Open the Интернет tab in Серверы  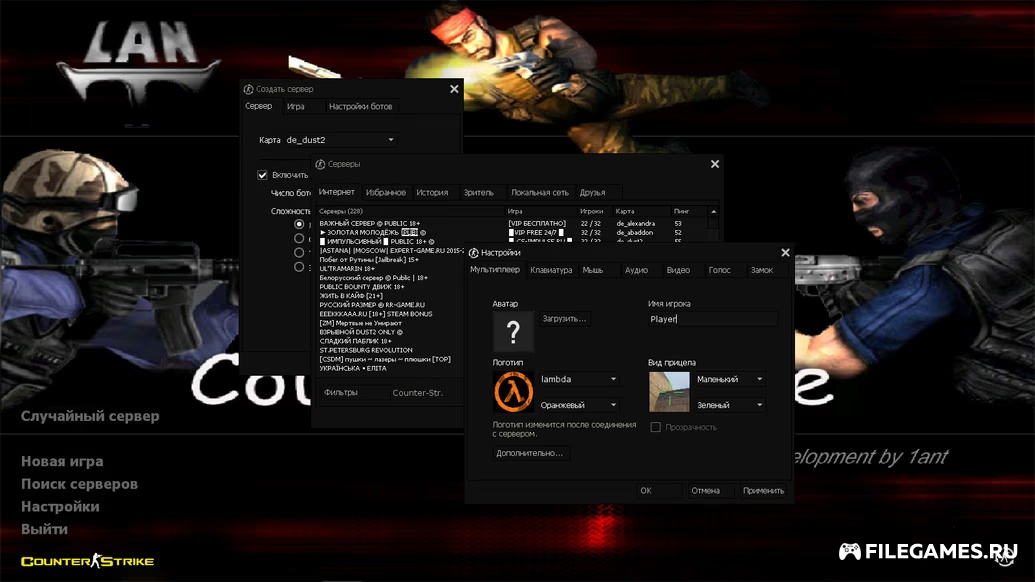(x=337, y=192)
